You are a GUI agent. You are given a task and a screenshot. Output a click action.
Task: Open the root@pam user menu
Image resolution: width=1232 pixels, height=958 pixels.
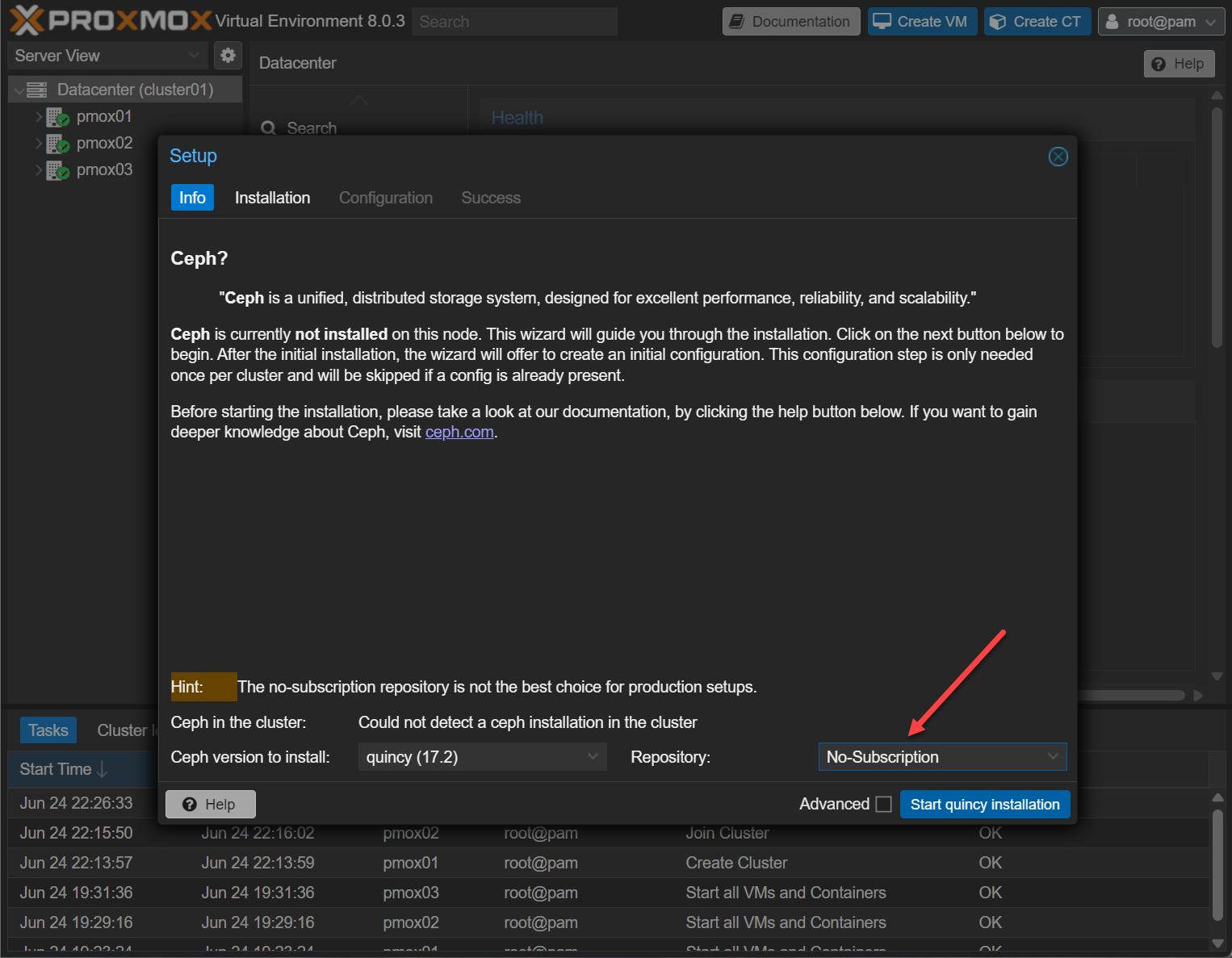(1160, 22)
